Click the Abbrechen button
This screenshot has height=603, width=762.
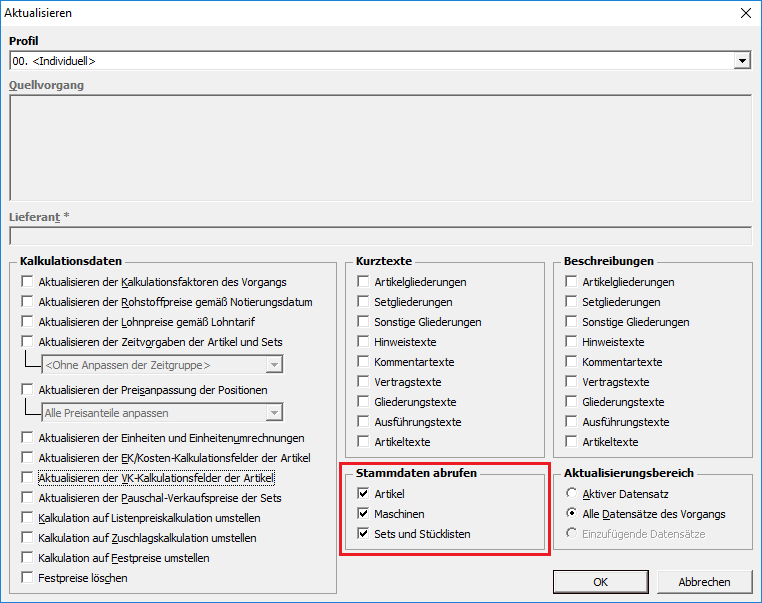pos(703,582)
